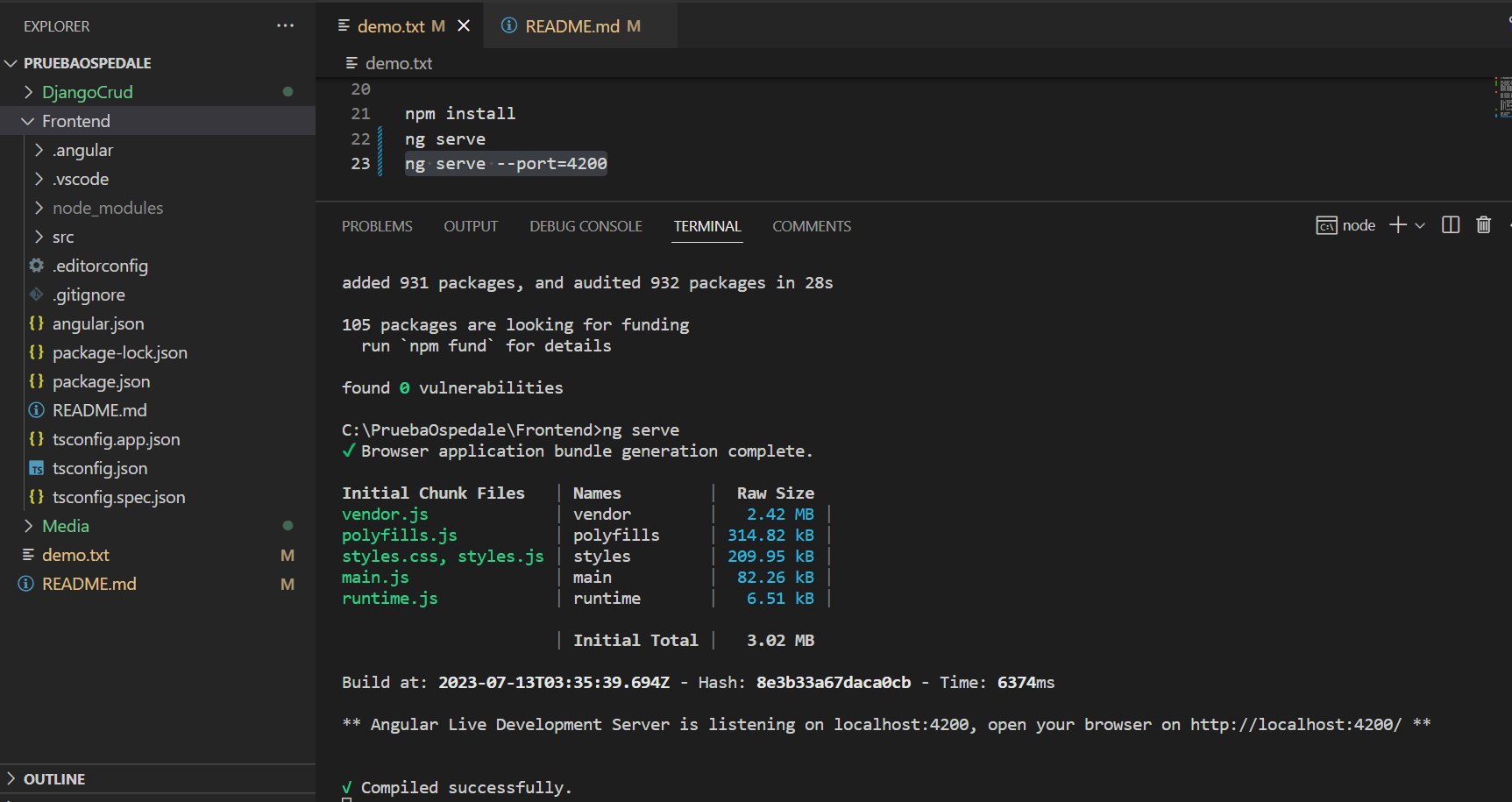Viewport: 1512px width, 802px height.
Task: Collapse the Frontend folder
Action: (x=28, y=121)
